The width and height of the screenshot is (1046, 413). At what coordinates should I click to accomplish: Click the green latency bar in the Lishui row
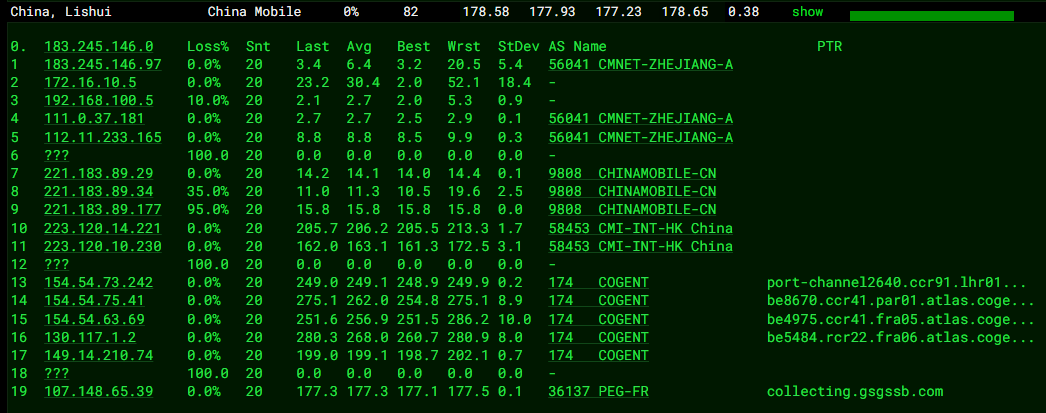pyautogui.click(x=932, y=16)
